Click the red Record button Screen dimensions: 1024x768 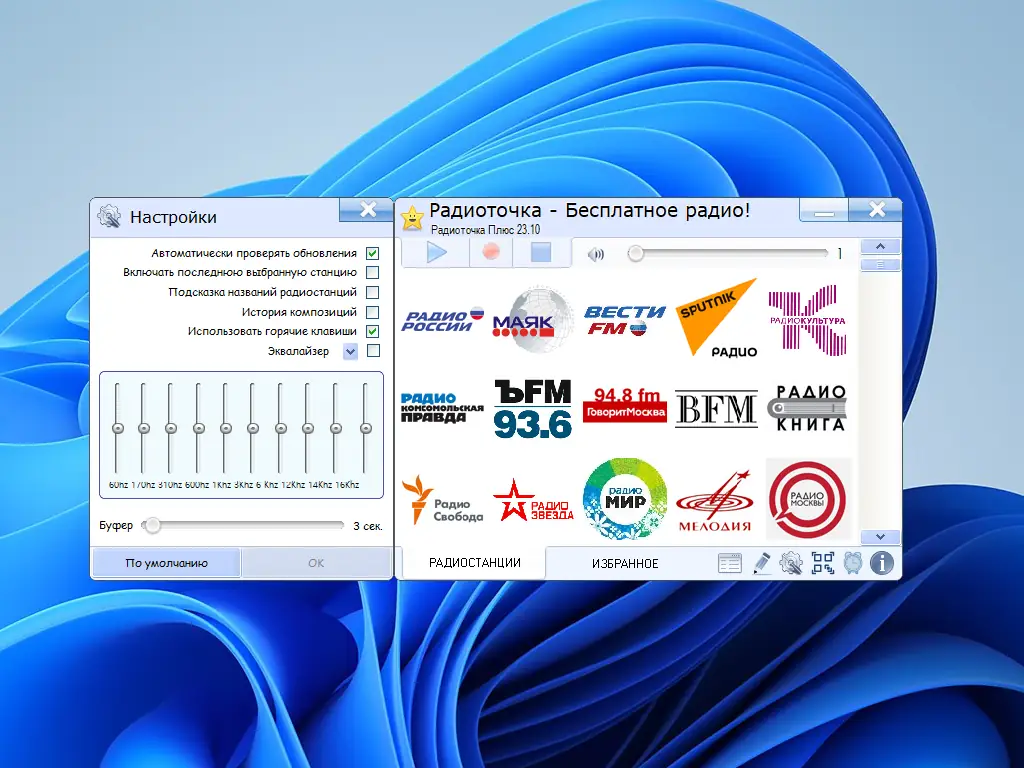491,252
